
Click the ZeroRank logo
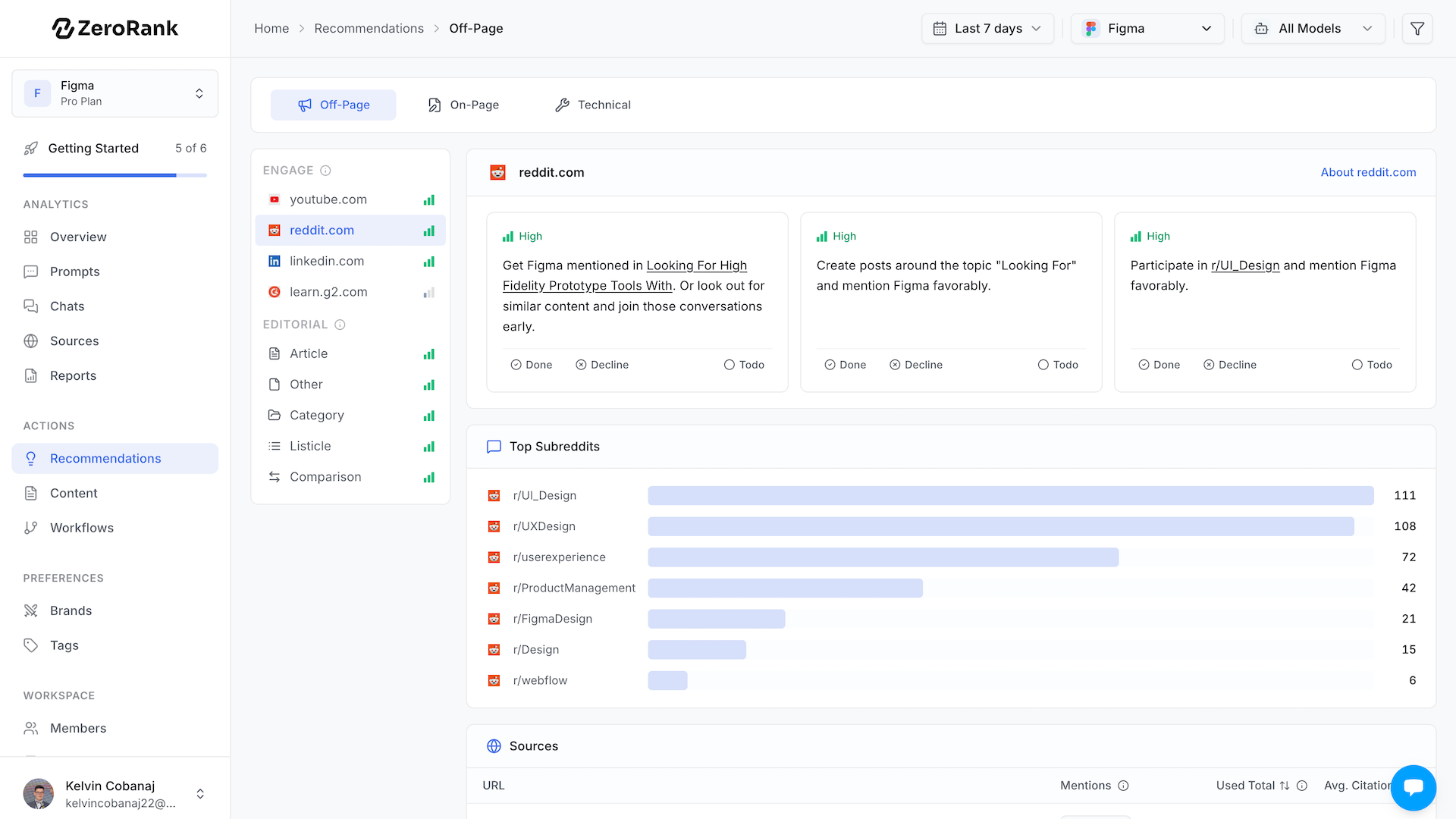(115, 28)
